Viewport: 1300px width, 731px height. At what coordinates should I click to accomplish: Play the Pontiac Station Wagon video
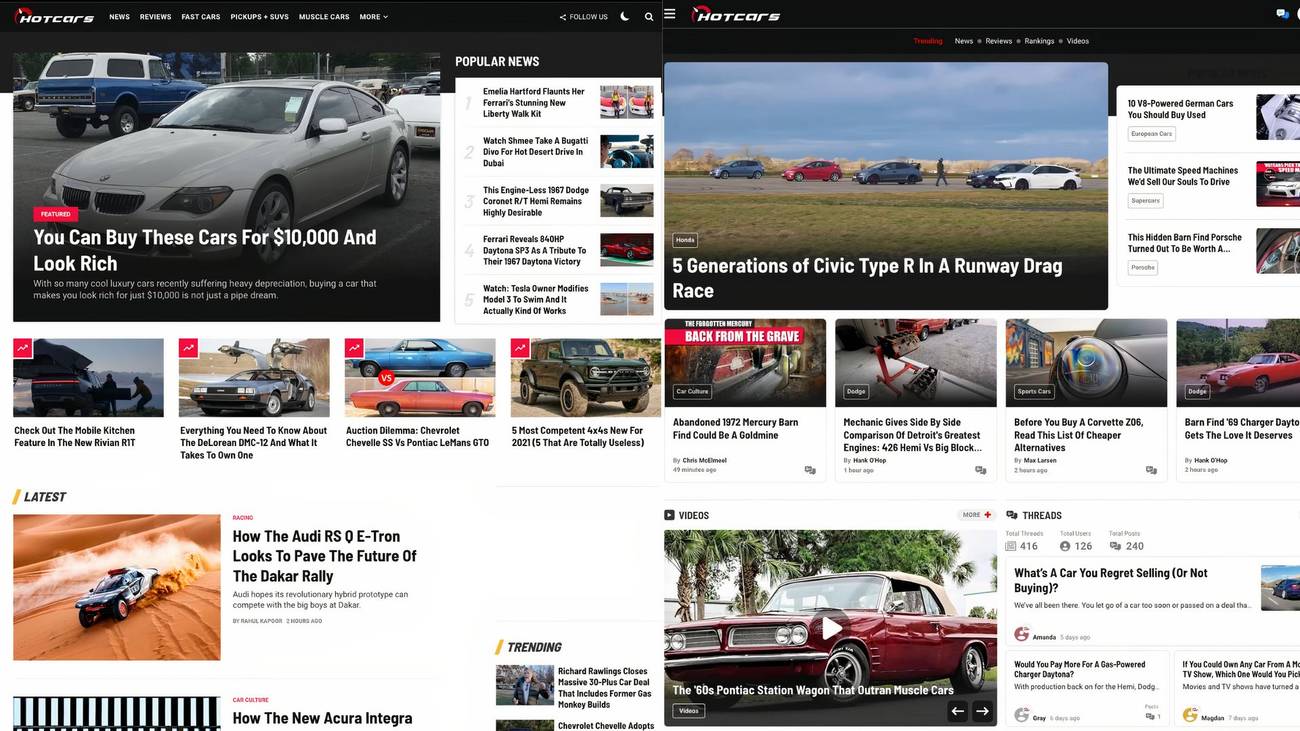(x=831, y=628)
